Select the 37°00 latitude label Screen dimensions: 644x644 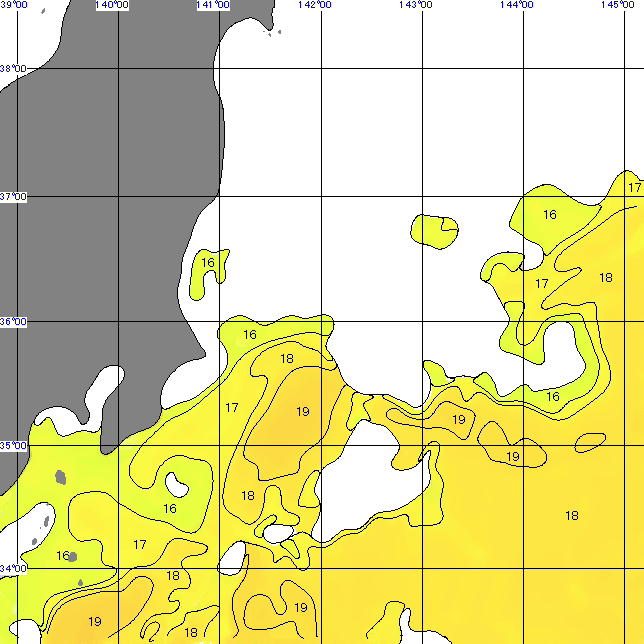(x=13, y=197)
